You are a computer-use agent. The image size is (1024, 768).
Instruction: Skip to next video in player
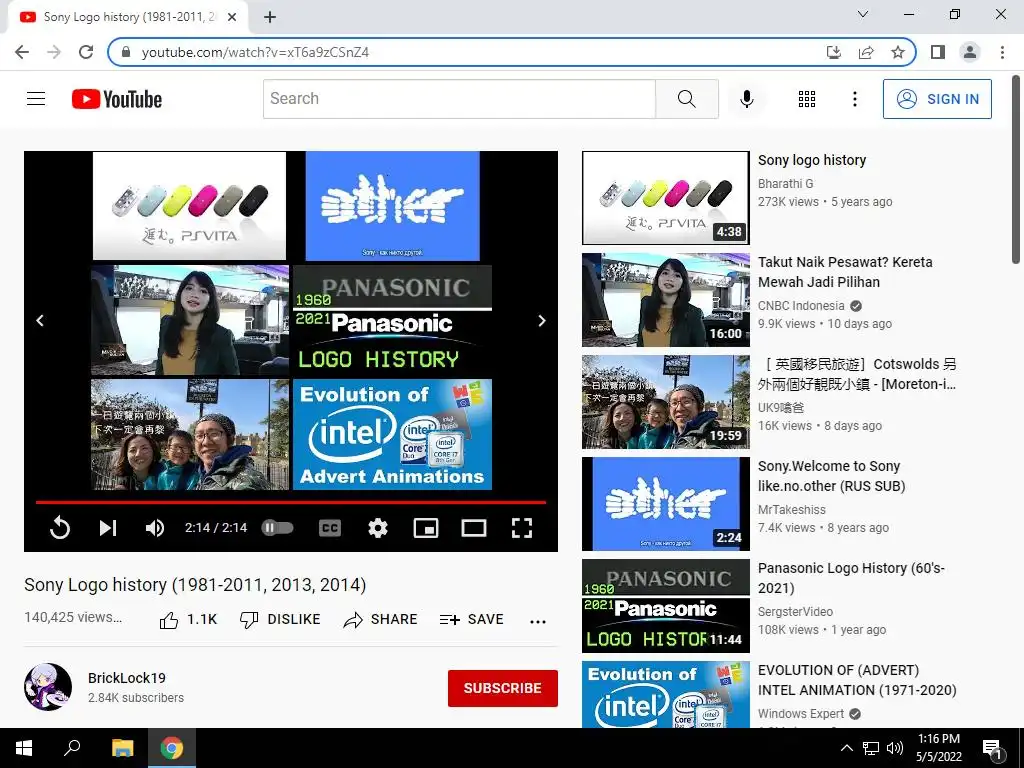pyautogui.click(x=108, y=528)
